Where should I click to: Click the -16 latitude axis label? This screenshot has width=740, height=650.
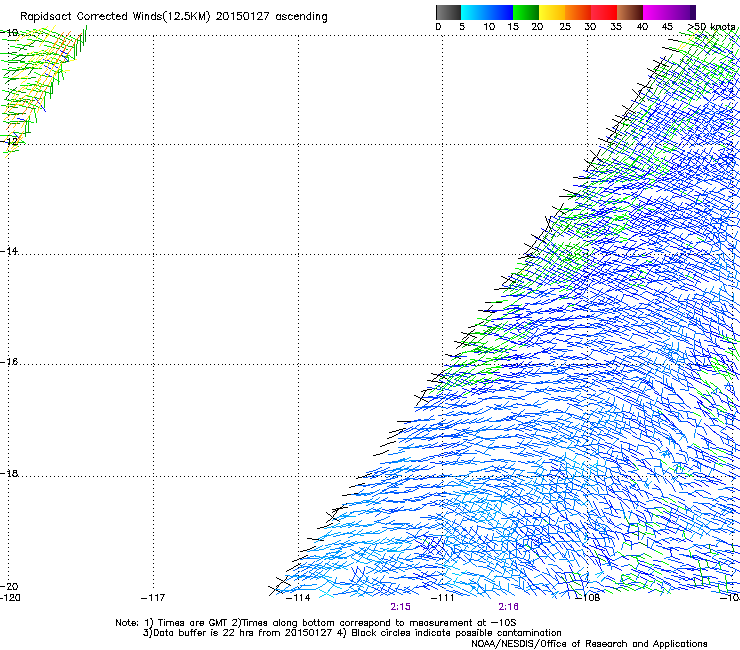(x=9, y=362)
